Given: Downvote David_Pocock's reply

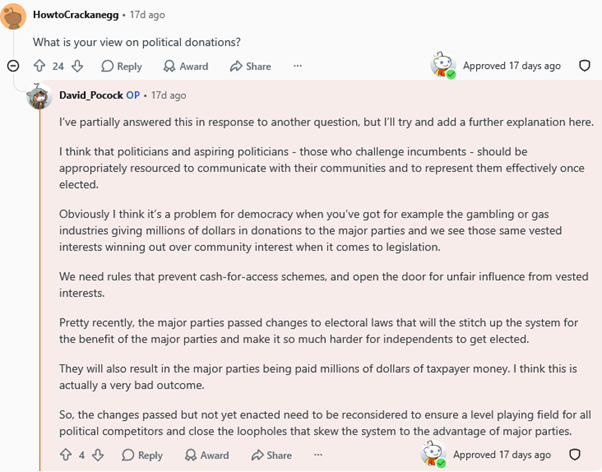Looking at the screenshot, I should pos(98,455).
